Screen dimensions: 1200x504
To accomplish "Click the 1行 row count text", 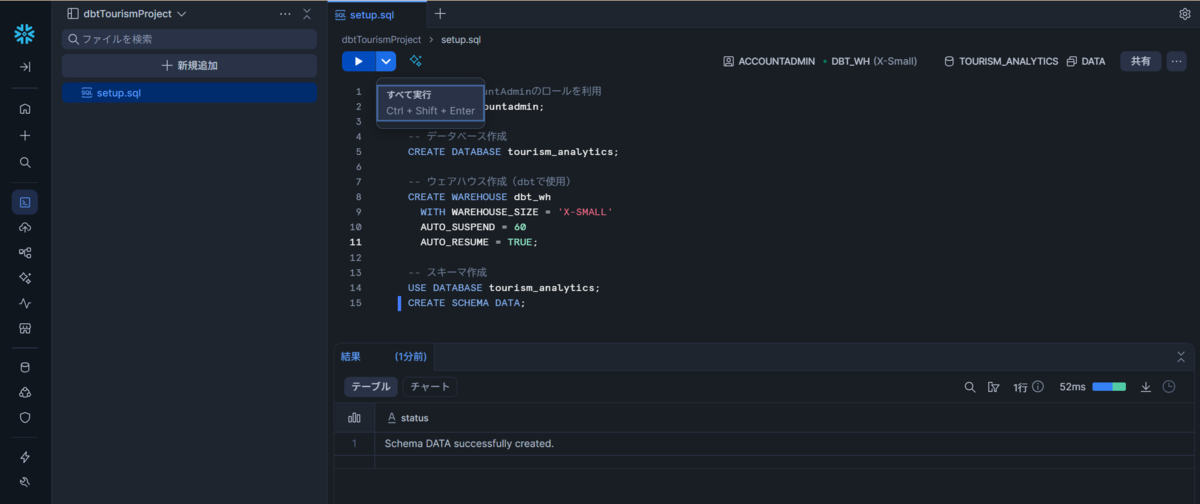I will click(1020, 387).
